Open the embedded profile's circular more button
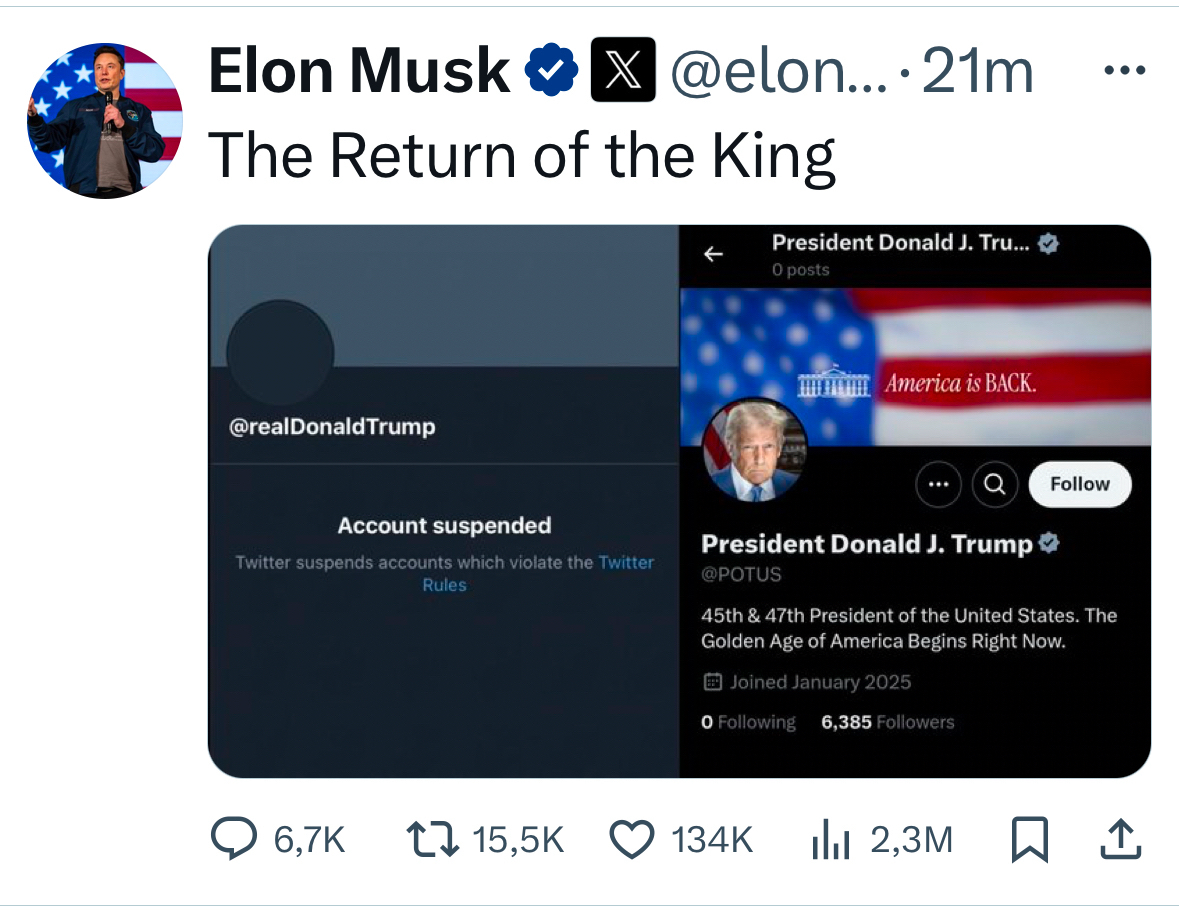This screenshot has width=1179, height=914. click(x=938, y=484)
